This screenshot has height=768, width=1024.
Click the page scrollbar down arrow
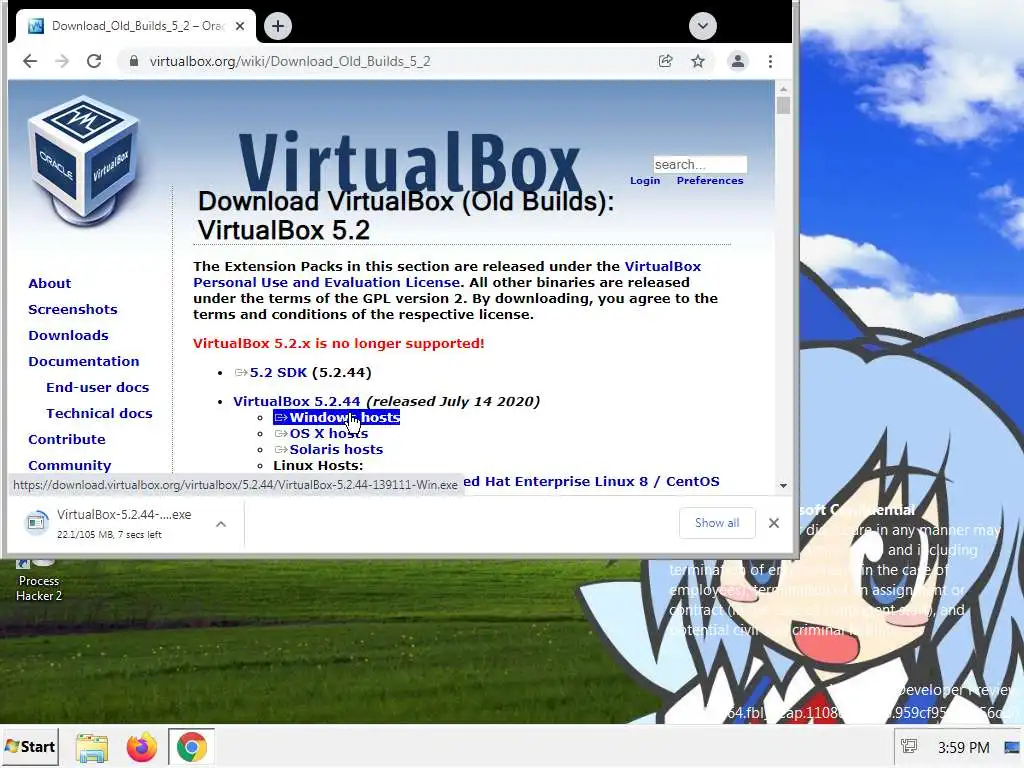tap(783, 485)
